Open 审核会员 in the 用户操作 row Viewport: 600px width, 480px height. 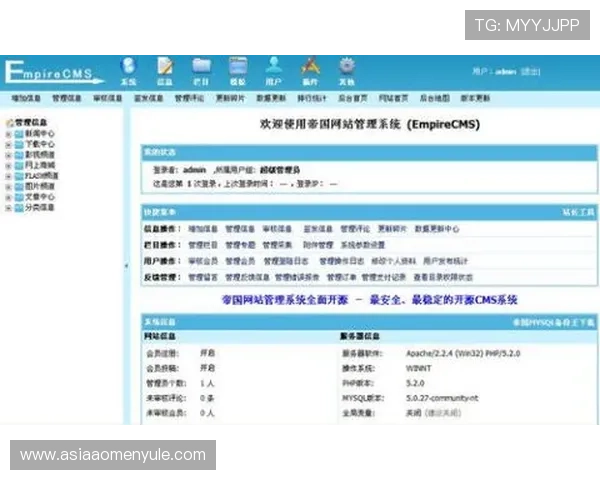203,261
